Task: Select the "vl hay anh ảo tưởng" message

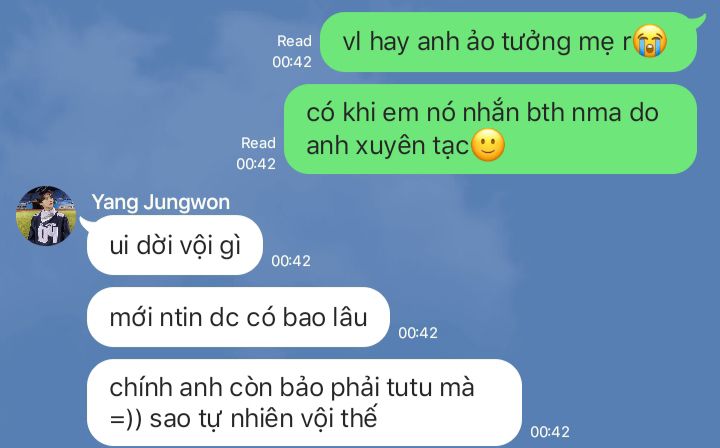Action: click(508, 42)
